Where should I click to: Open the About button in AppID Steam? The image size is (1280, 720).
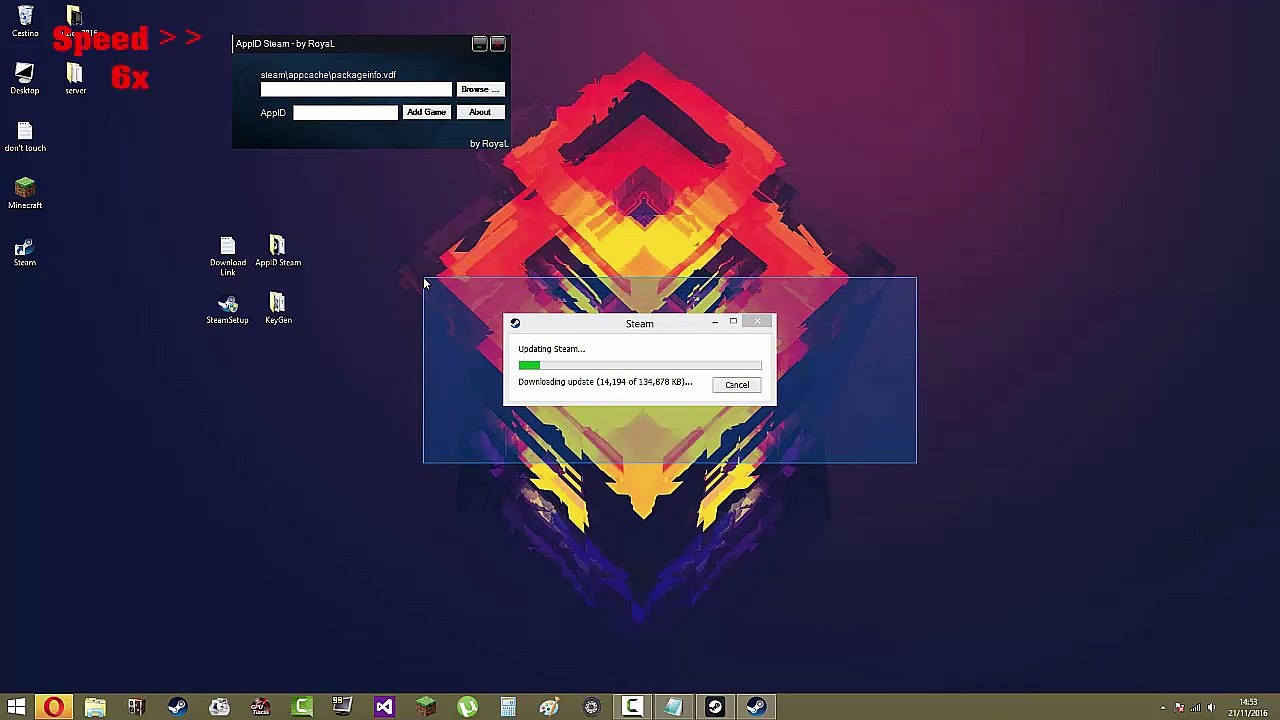pyautogui.click(x=480, y=112)
